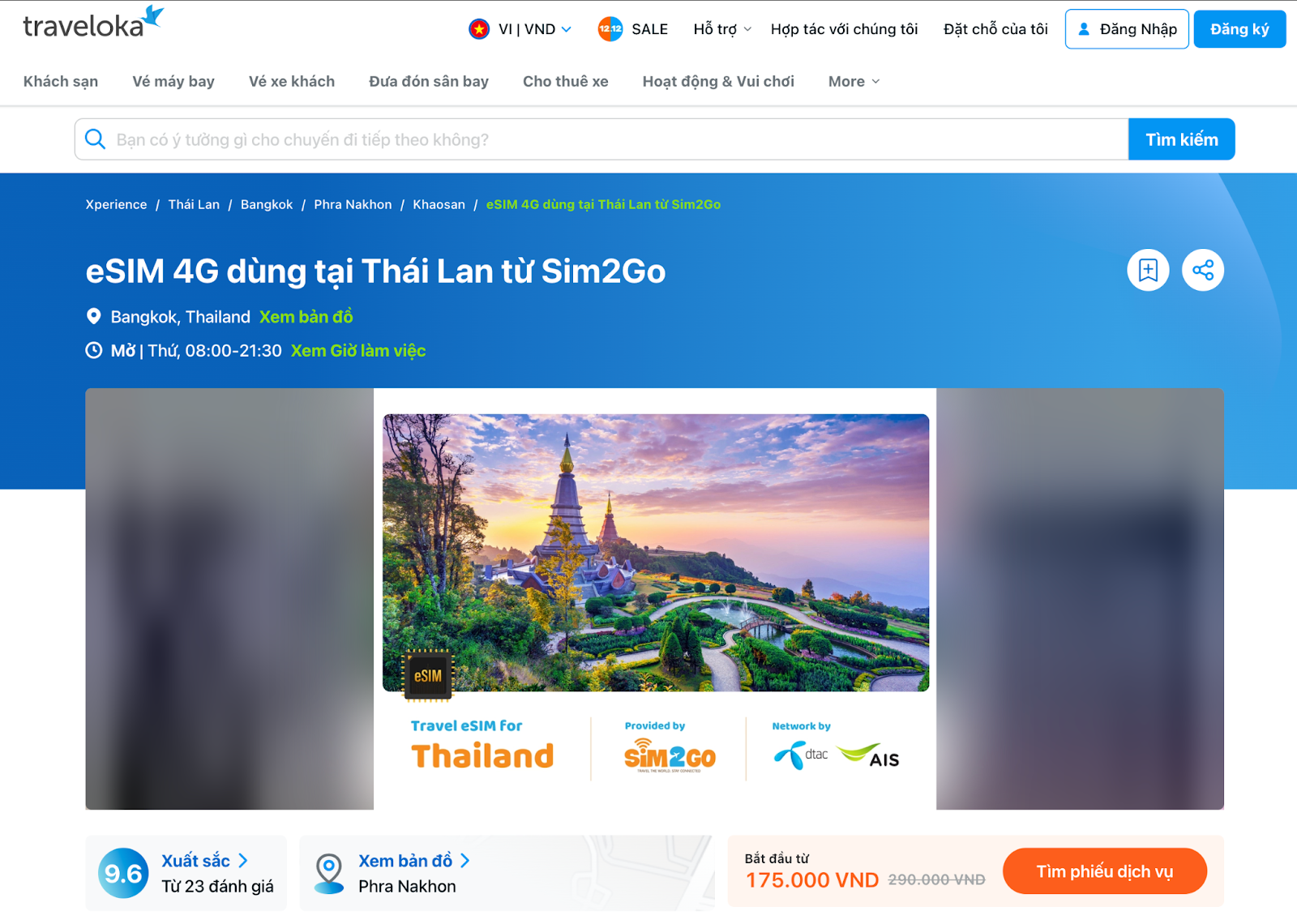Open the Khách sạn tab
The height and width of the screenshot is (924, 1297).
coord(61,81)
